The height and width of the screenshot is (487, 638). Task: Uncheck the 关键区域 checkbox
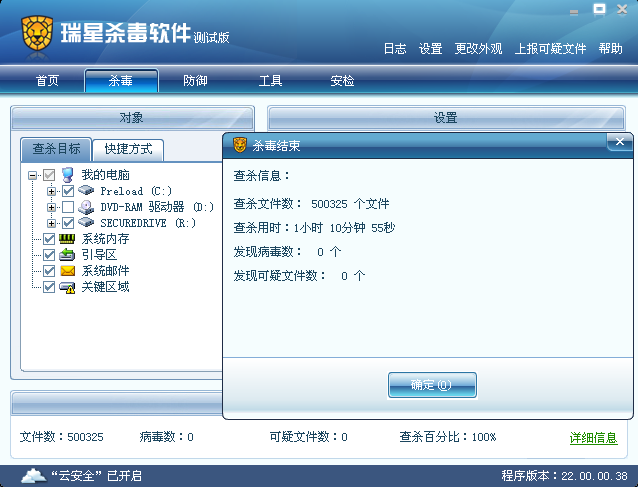click(x=49, y=287)
